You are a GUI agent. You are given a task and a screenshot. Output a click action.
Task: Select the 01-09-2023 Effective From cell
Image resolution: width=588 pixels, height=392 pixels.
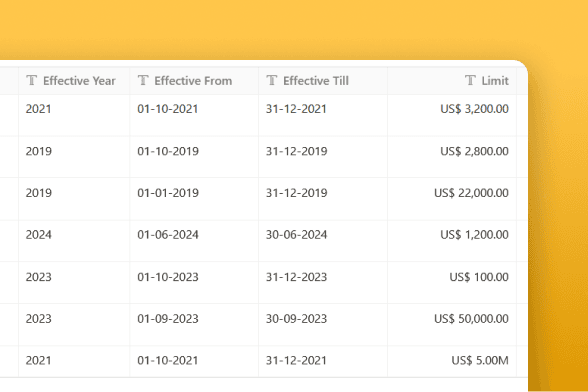pyautogui.click(x=194, y=324)
